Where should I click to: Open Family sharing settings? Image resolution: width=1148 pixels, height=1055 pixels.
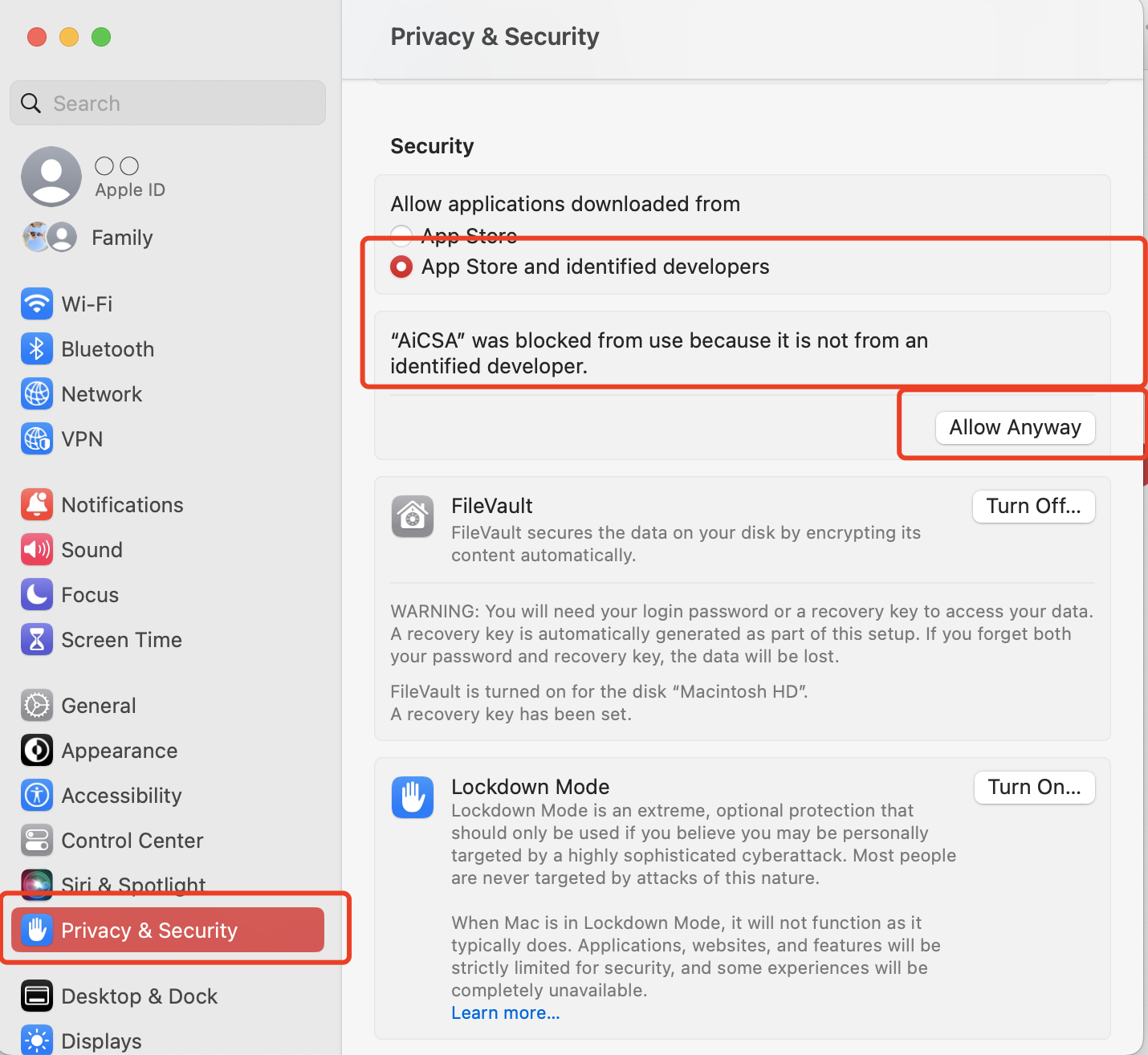click(121, 238)
